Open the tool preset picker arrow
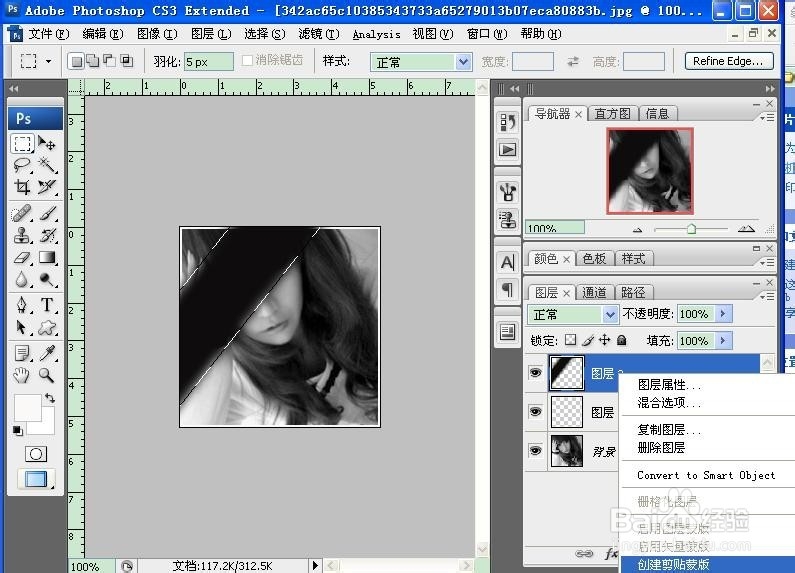Image resolution: width=795 pixels, height=573 pixels. pyautogui.click(x=49, y=61)
